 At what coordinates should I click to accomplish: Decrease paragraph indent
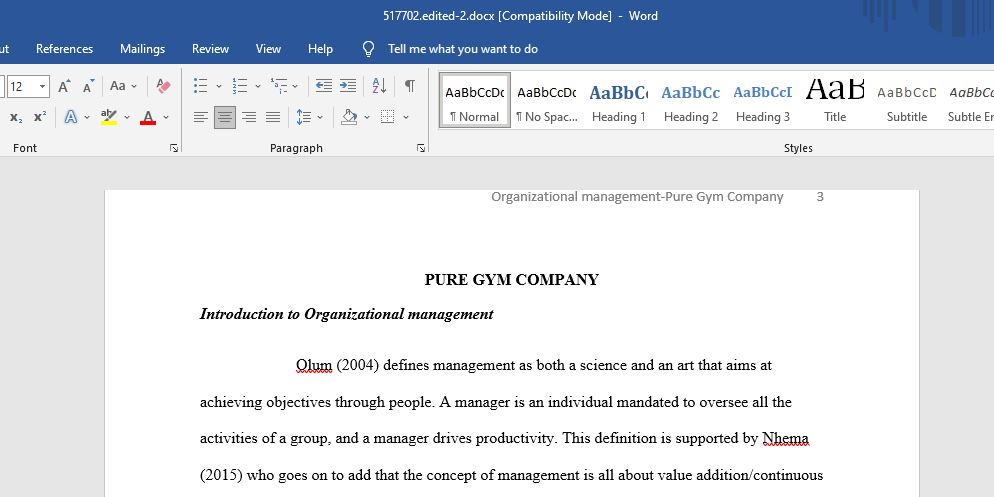coord(324,86)
